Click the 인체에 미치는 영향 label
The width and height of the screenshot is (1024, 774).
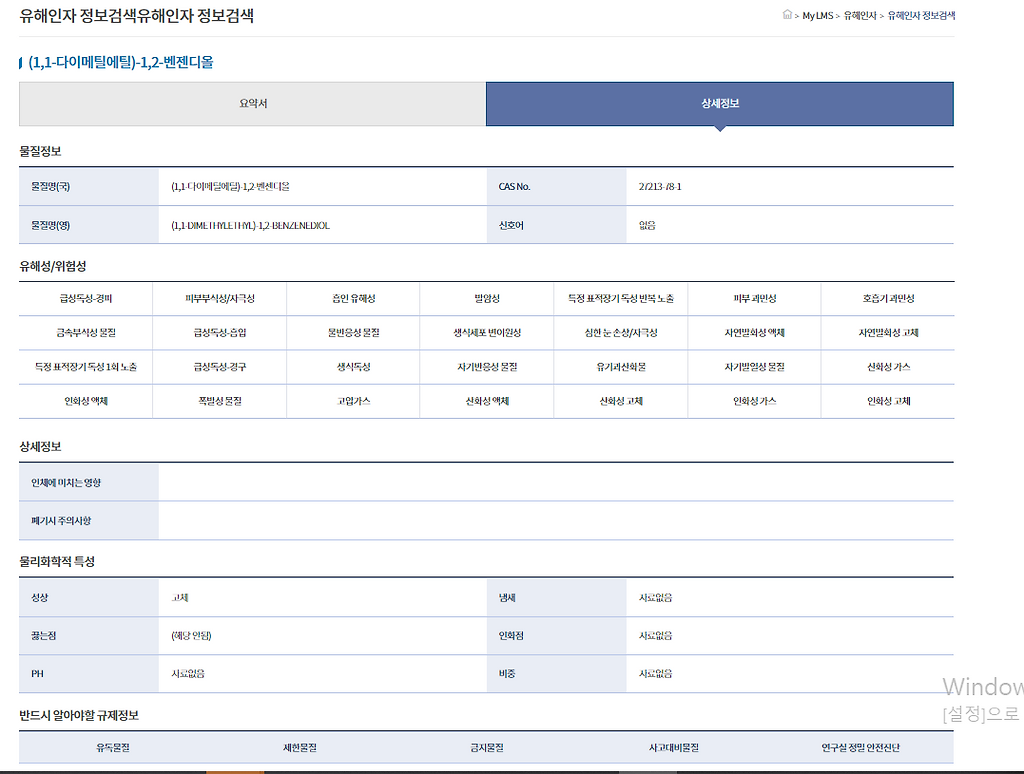click(x=66, y=483)
